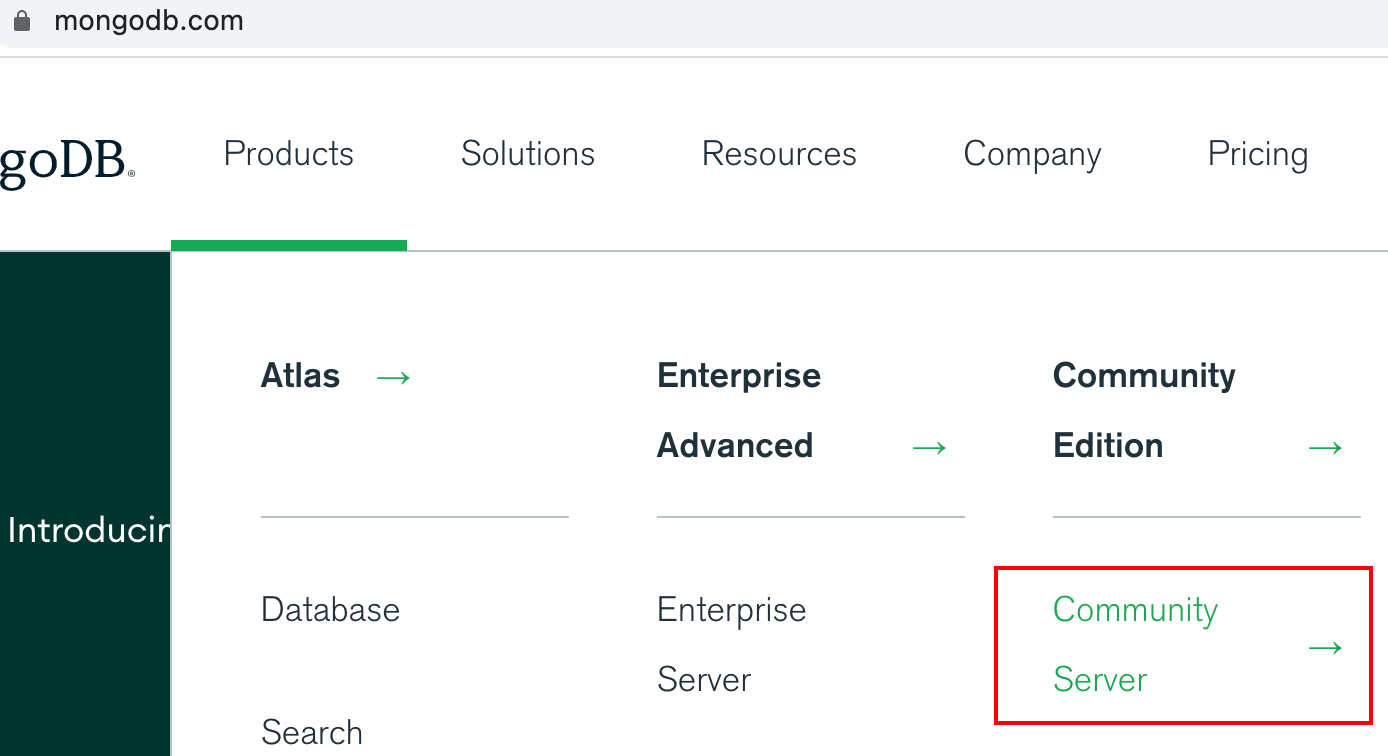Open the Atlas heading link
The image size is (1388, 756).
[x=300, y=376]
